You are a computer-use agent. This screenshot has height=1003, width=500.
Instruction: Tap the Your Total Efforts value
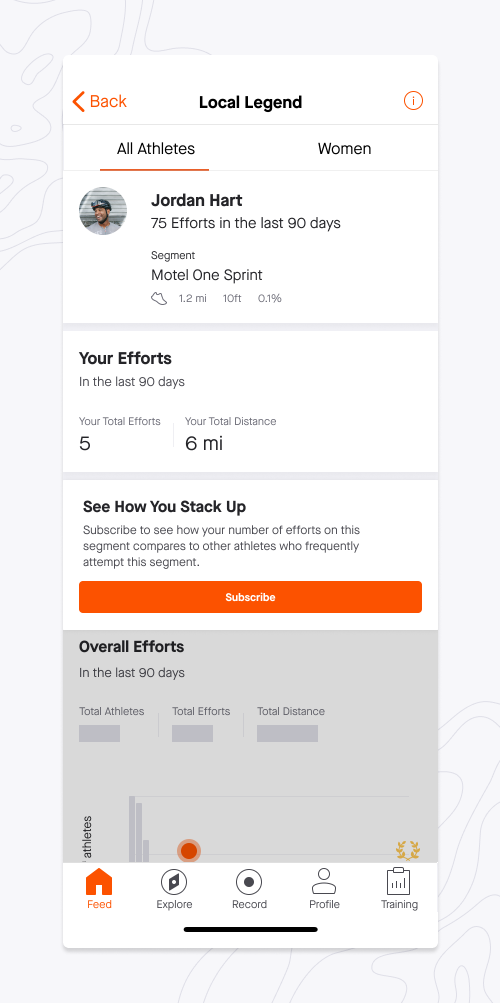point(84,443)
